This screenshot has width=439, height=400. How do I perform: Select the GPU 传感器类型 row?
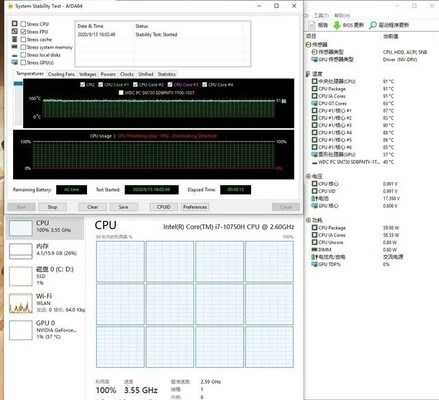tap(364, 60)
